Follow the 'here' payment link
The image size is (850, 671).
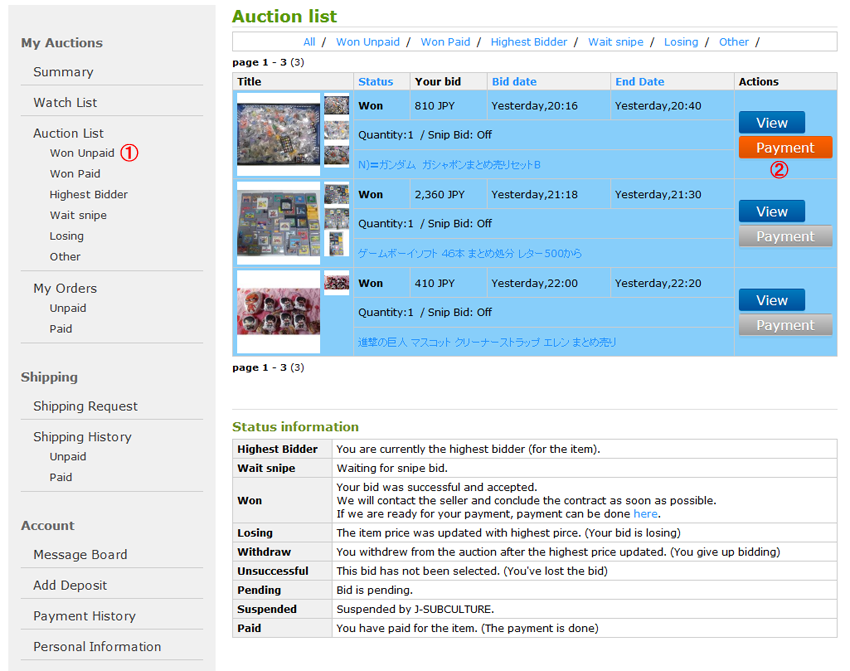[645, 513]
